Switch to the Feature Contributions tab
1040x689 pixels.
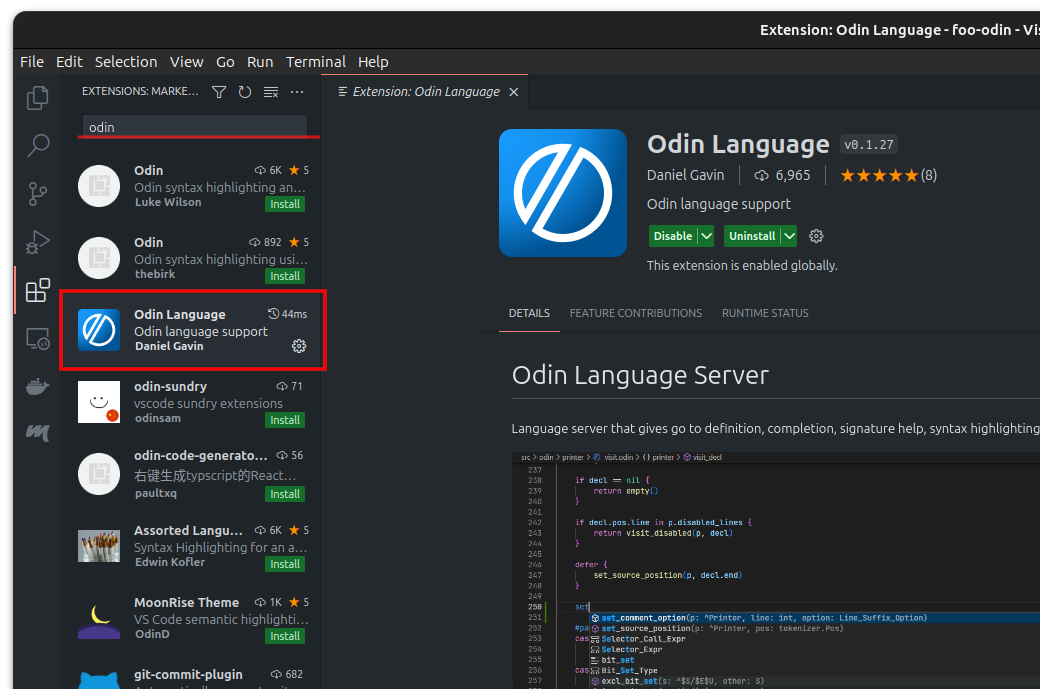[635, 313]
